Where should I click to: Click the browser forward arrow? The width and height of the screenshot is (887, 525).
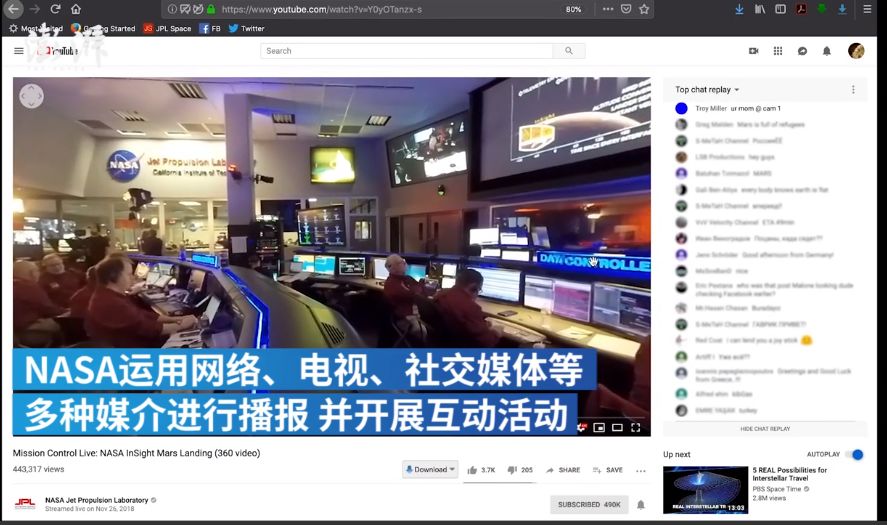(x=35, y=9)
